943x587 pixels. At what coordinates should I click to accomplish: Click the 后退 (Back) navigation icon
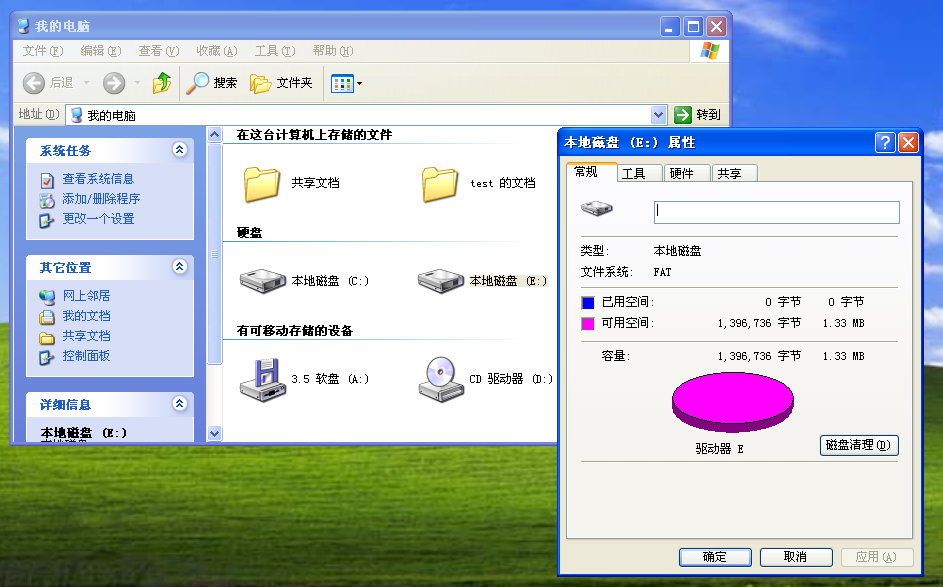click(x=33, y=83)
